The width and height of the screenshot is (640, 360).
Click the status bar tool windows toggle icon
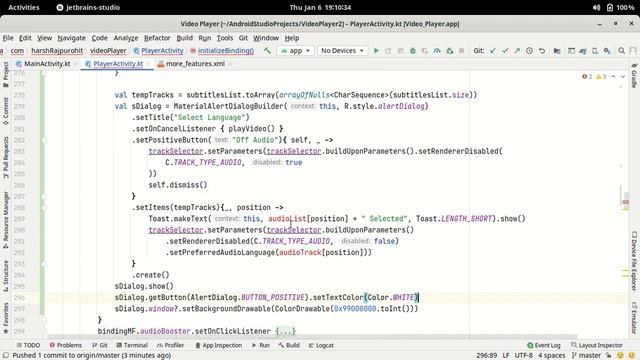tap(6, 356)
